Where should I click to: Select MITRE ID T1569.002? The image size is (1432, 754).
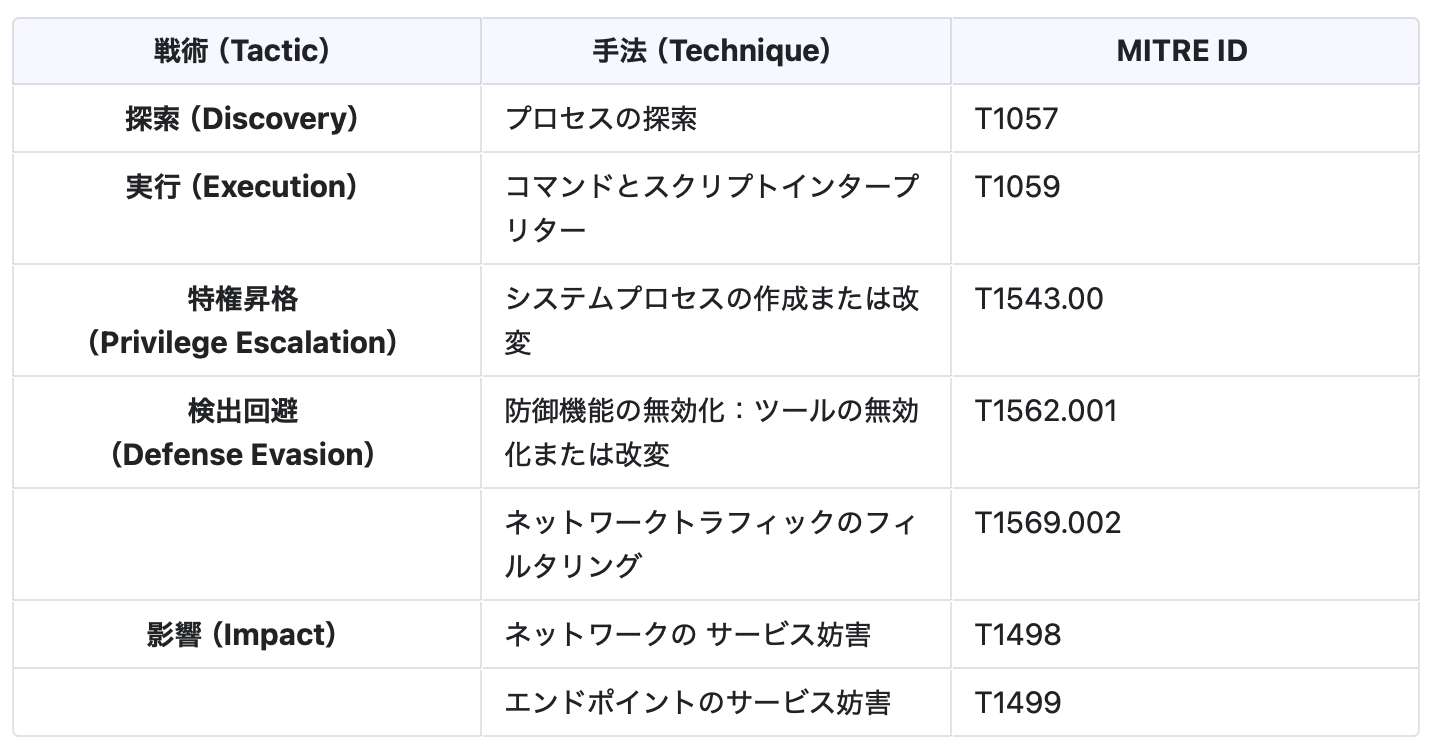pos(1049,523)
